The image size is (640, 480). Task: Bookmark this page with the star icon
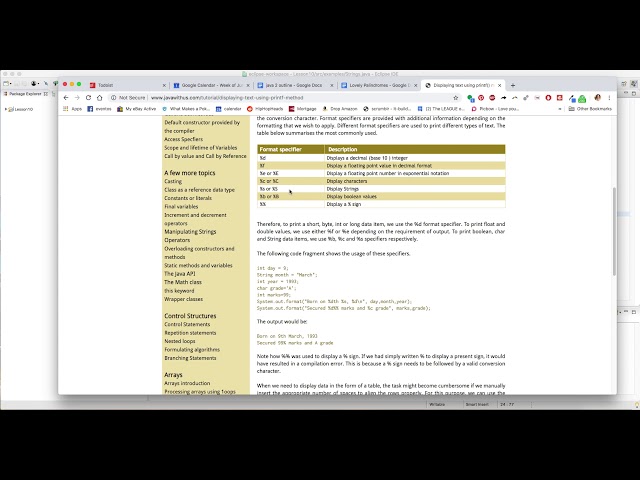(x=456, y=98)
